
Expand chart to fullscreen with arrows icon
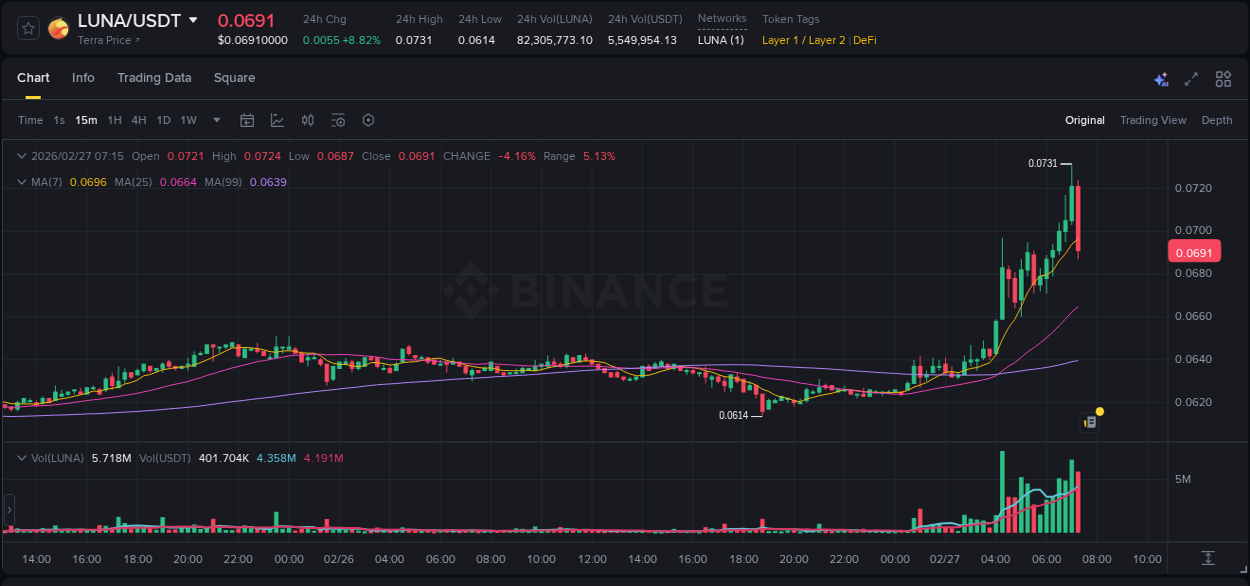point(1190,78)
